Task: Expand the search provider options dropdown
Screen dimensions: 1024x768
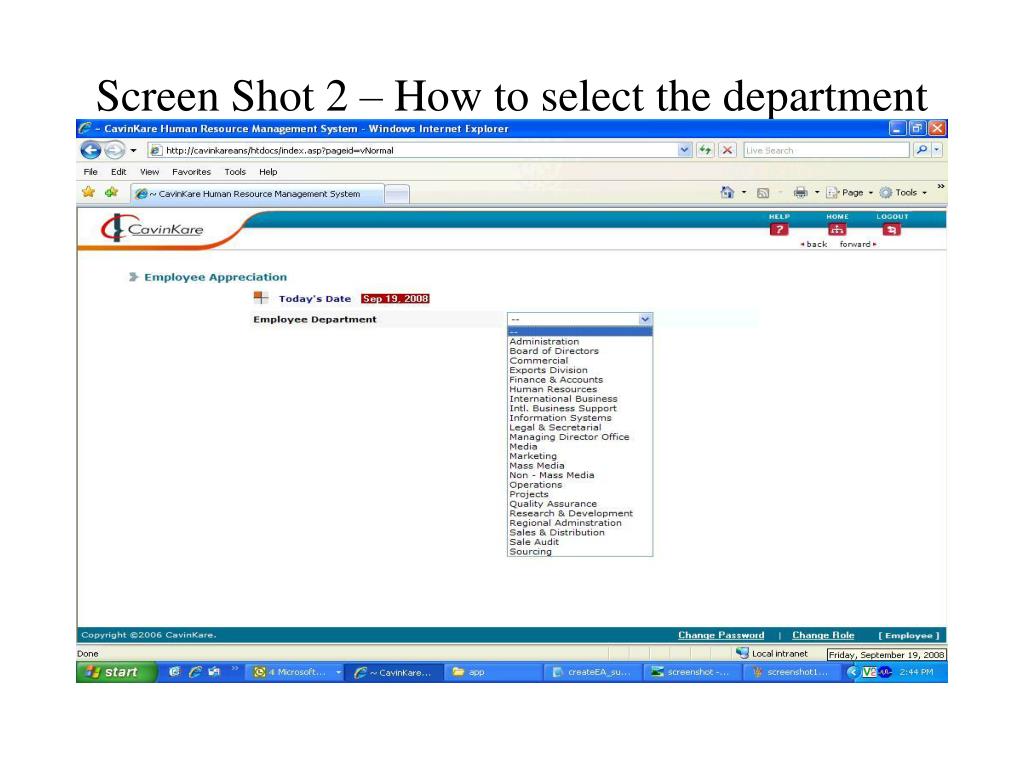Action: pyautogui.click(x=937, y=150)
